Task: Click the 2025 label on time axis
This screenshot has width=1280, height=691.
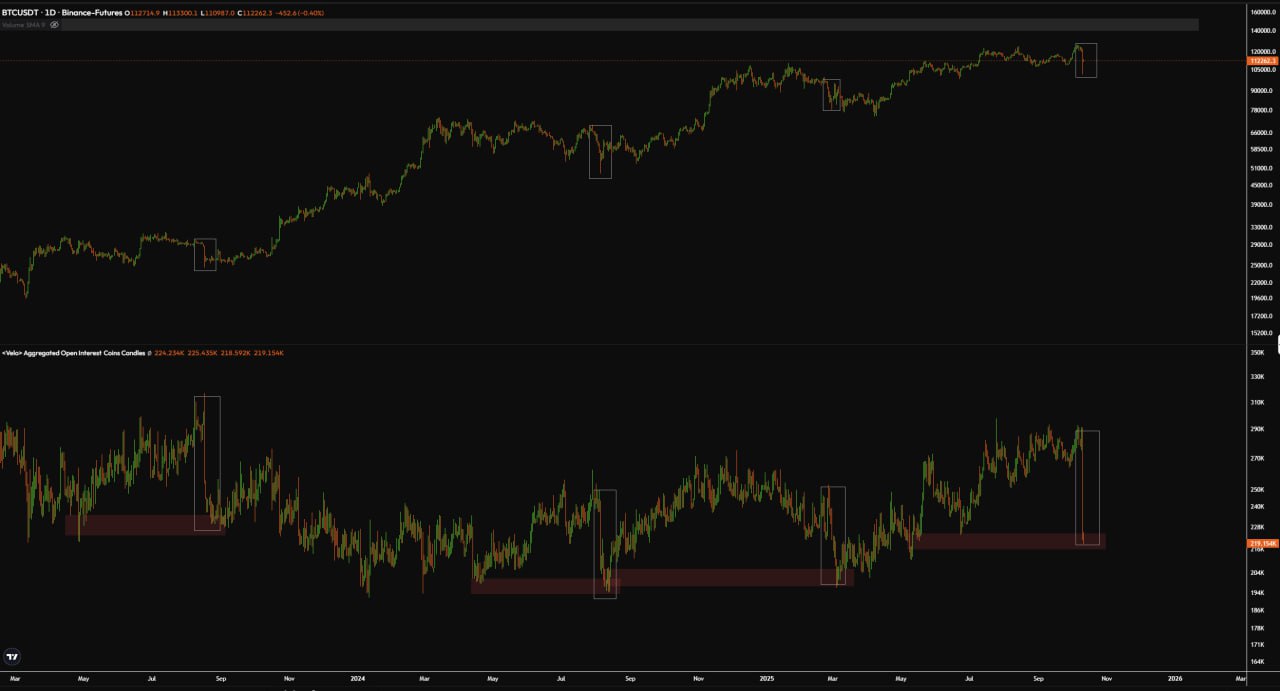Action: click(x=769, y=678)
